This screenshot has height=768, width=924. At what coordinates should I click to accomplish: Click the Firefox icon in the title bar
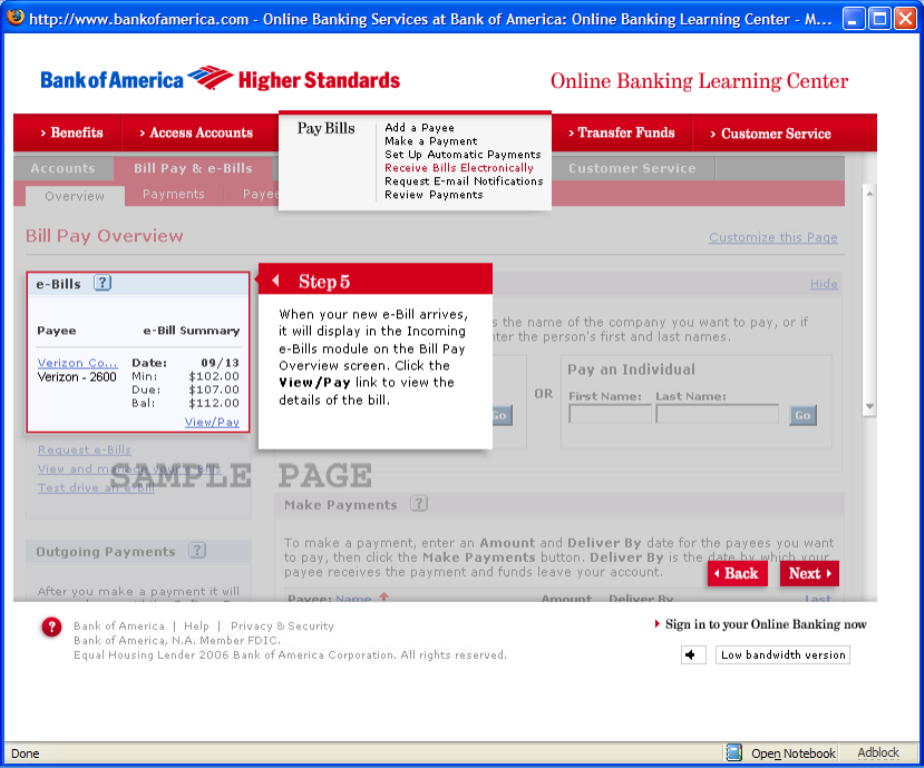click(x=15, y=18)
